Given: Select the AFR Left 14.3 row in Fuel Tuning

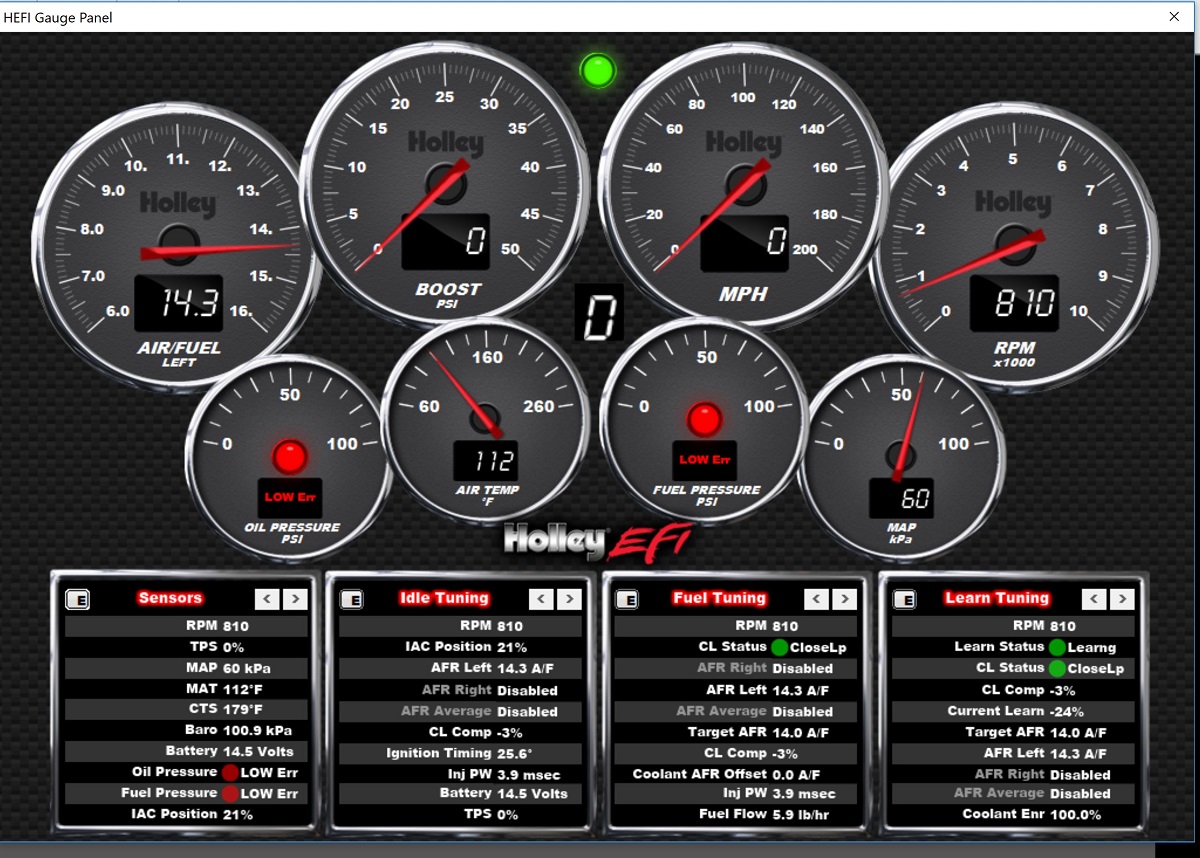Looking at the screenshot, I should (736, 690).
